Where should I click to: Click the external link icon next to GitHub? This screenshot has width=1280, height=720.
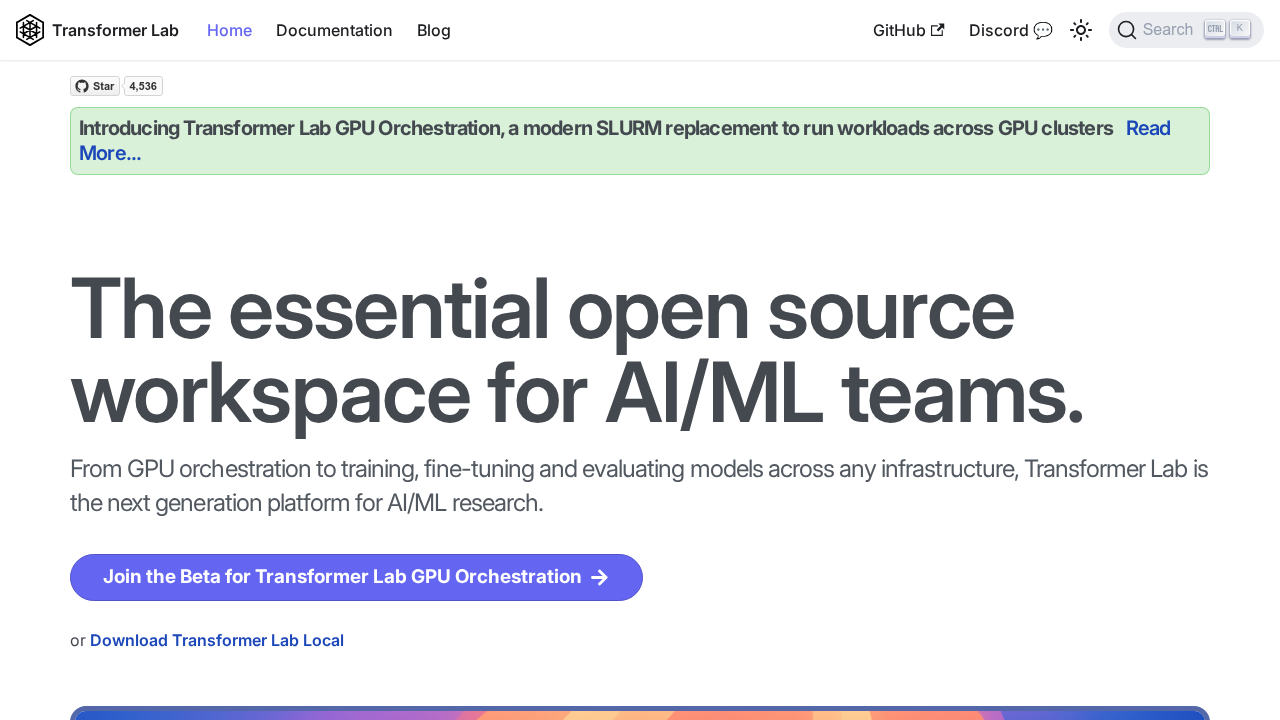click(938, 29)
